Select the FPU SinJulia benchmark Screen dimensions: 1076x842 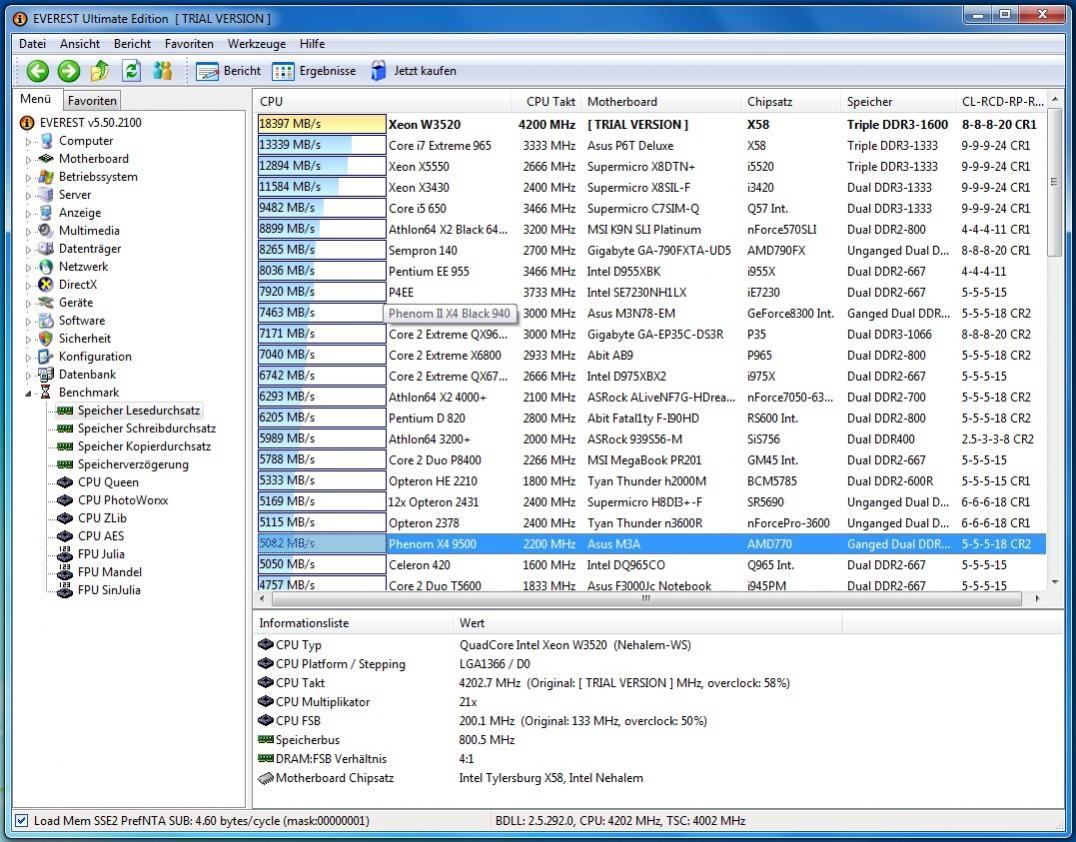tap(109, 589)
